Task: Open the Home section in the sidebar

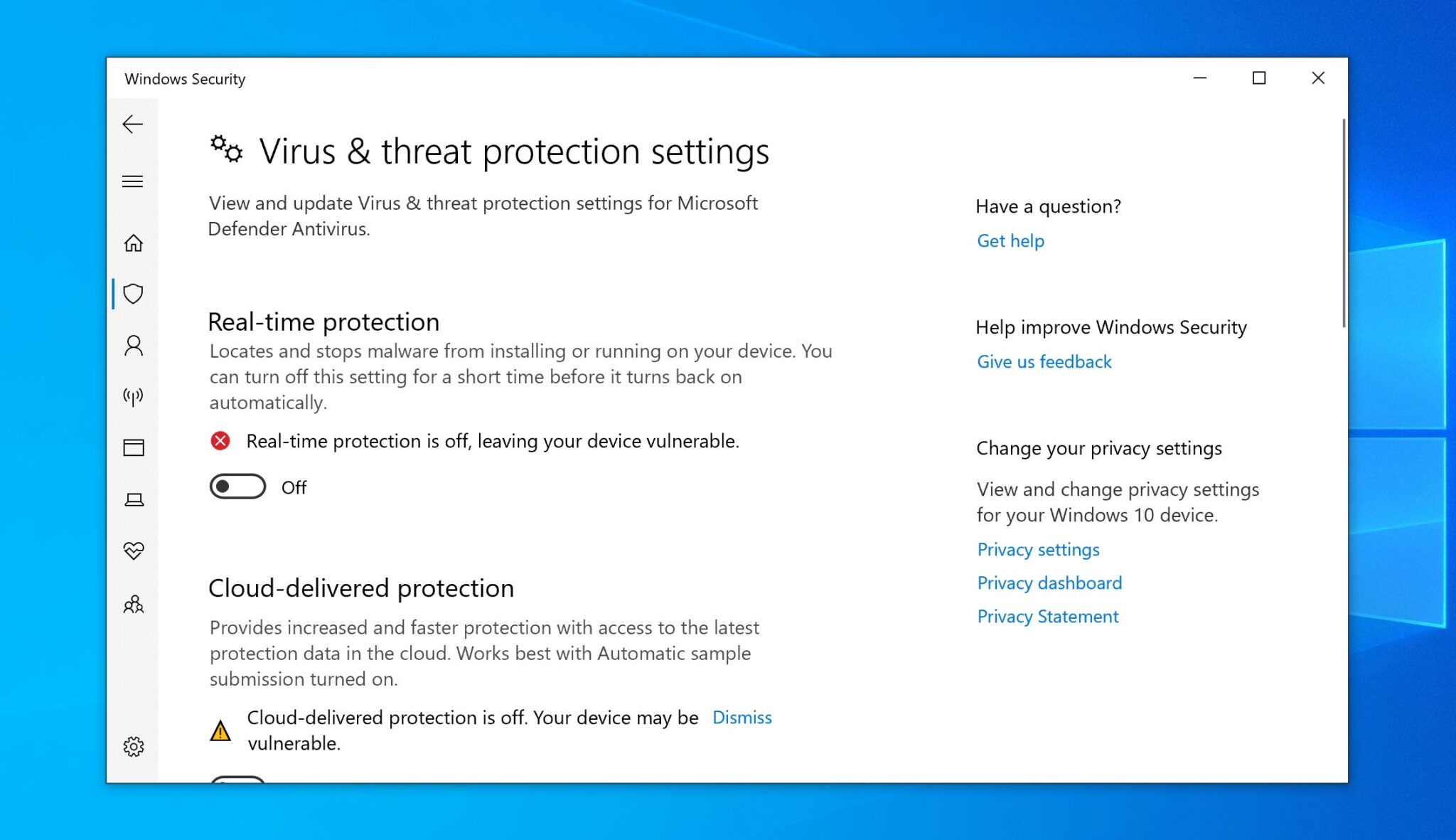Action: [x=133, y=243]
